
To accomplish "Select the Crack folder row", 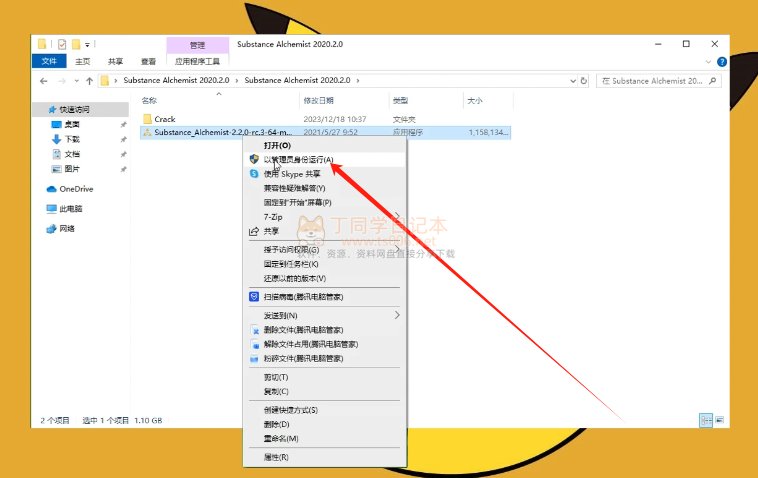I will point(325,119).
